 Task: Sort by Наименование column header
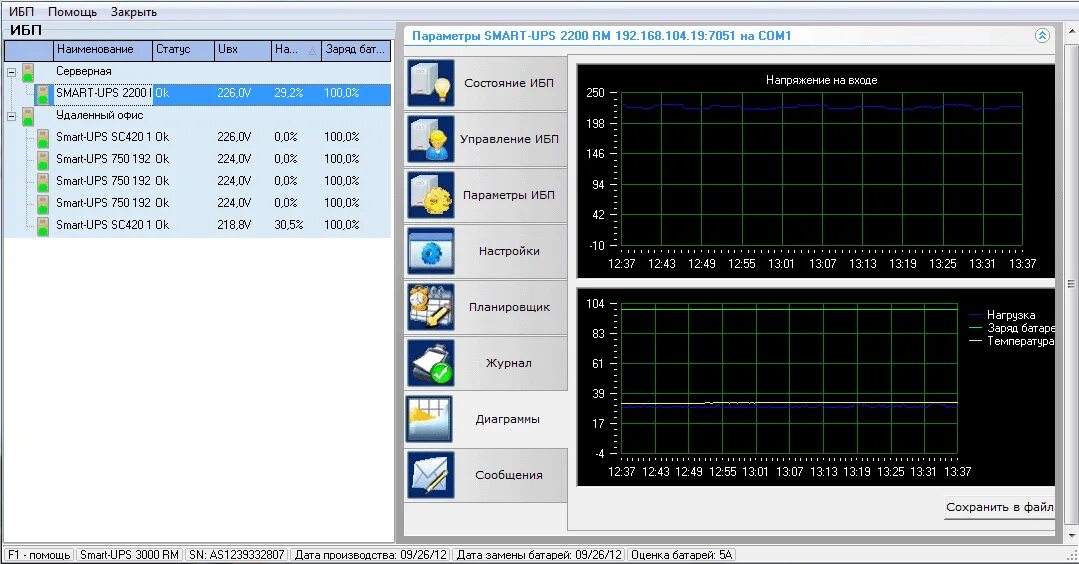[103, 50]
